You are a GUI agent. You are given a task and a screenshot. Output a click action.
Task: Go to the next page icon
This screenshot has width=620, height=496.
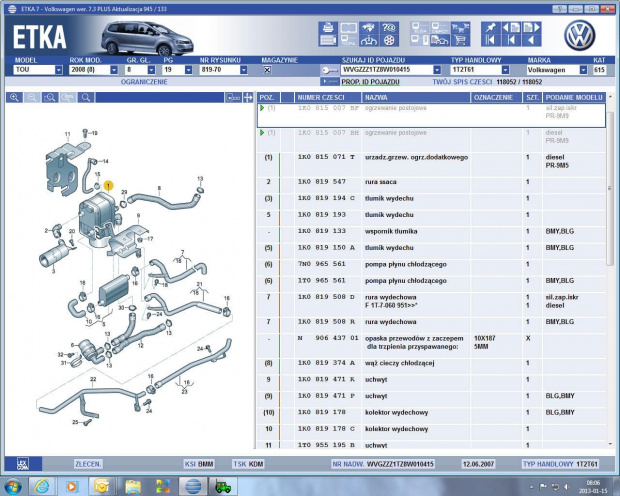531,27
